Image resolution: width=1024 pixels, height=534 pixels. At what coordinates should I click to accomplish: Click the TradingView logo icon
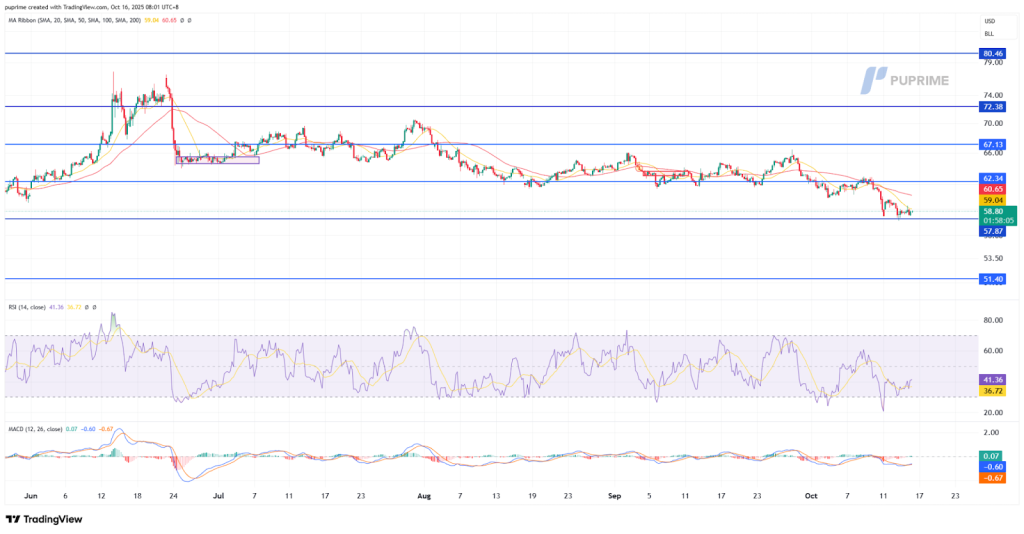coord(11,519)
